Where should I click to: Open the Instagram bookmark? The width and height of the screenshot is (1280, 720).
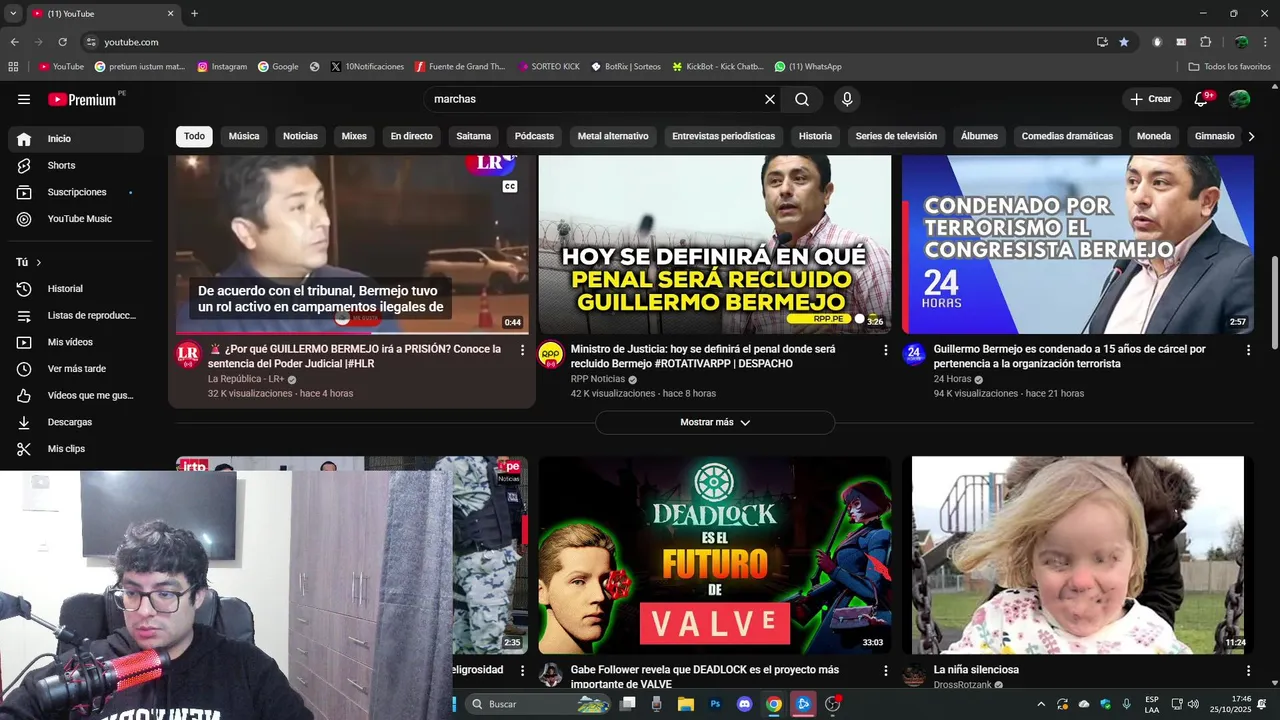coord(222,67)
